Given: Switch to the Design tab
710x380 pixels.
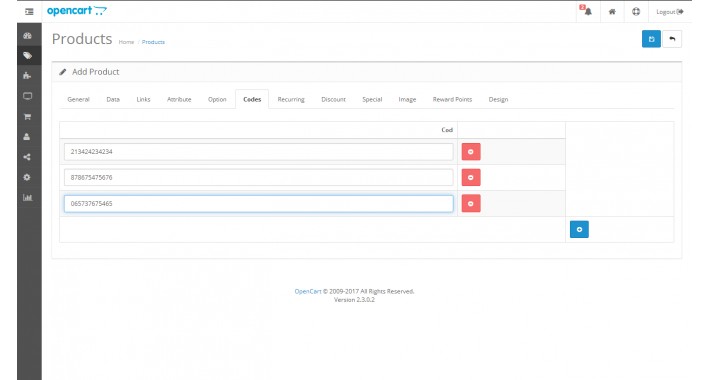Looking at the screenshot, I should (499, 99).
